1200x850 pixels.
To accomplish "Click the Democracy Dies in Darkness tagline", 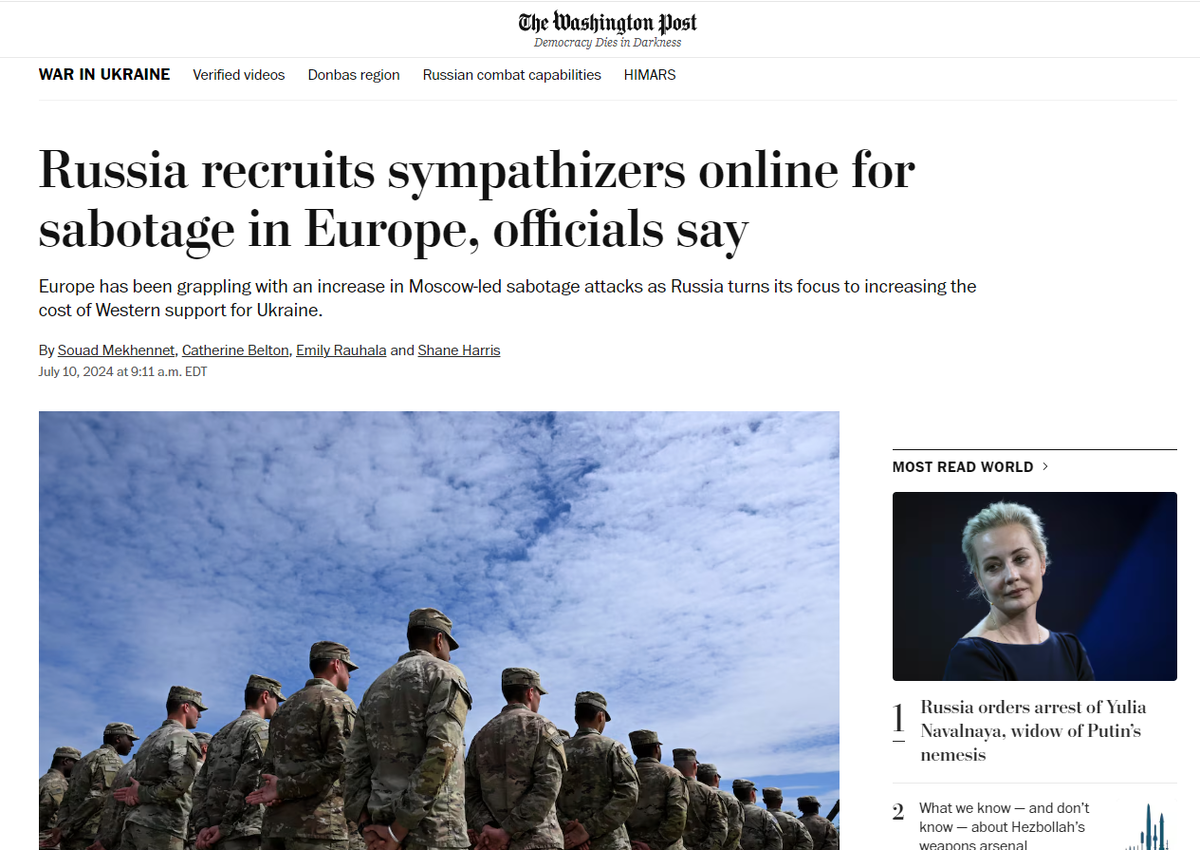I will 607,43.
